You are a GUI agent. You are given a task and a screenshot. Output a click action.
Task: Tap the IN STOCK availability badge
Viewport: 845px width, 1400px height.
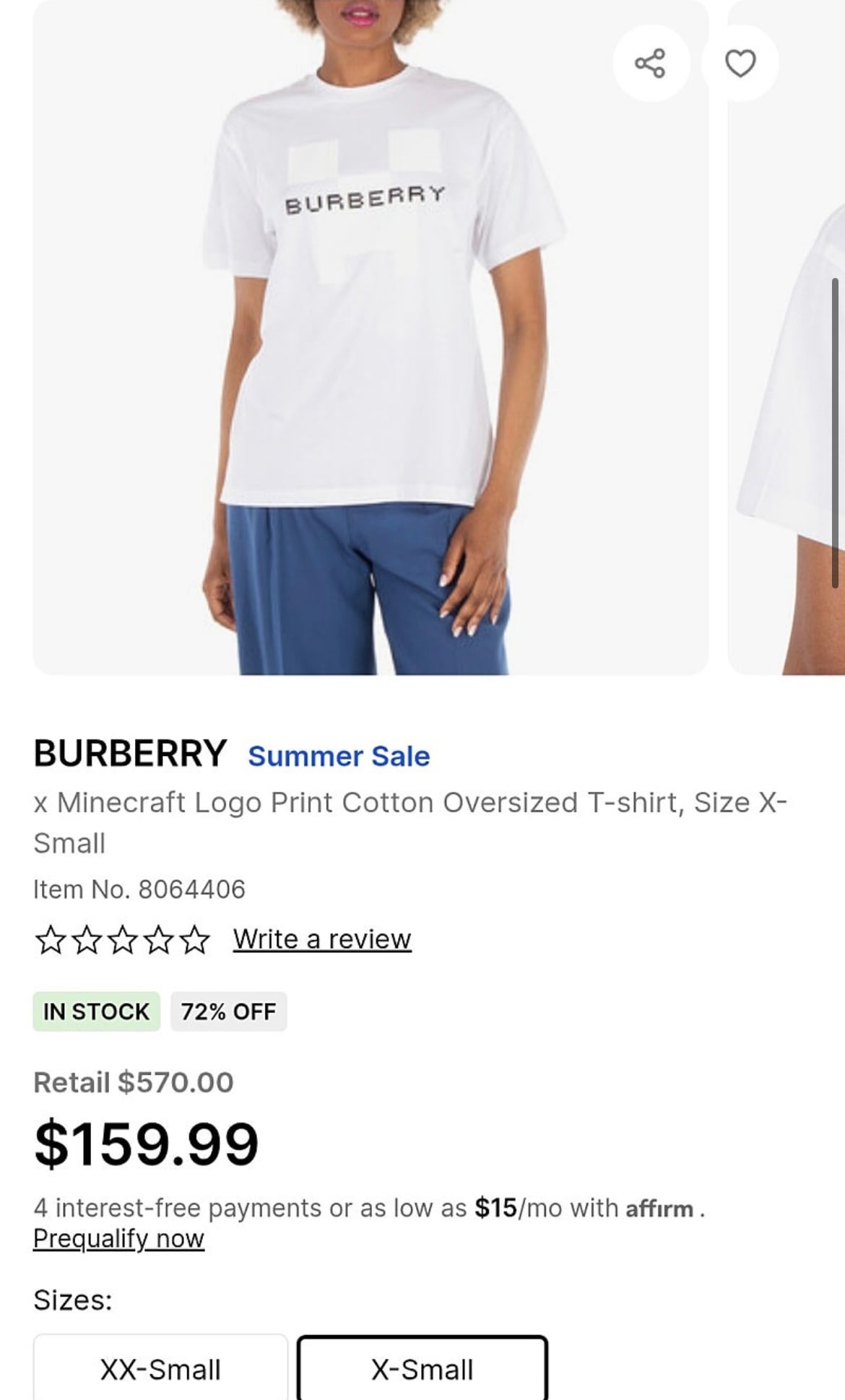[97, 1012]
